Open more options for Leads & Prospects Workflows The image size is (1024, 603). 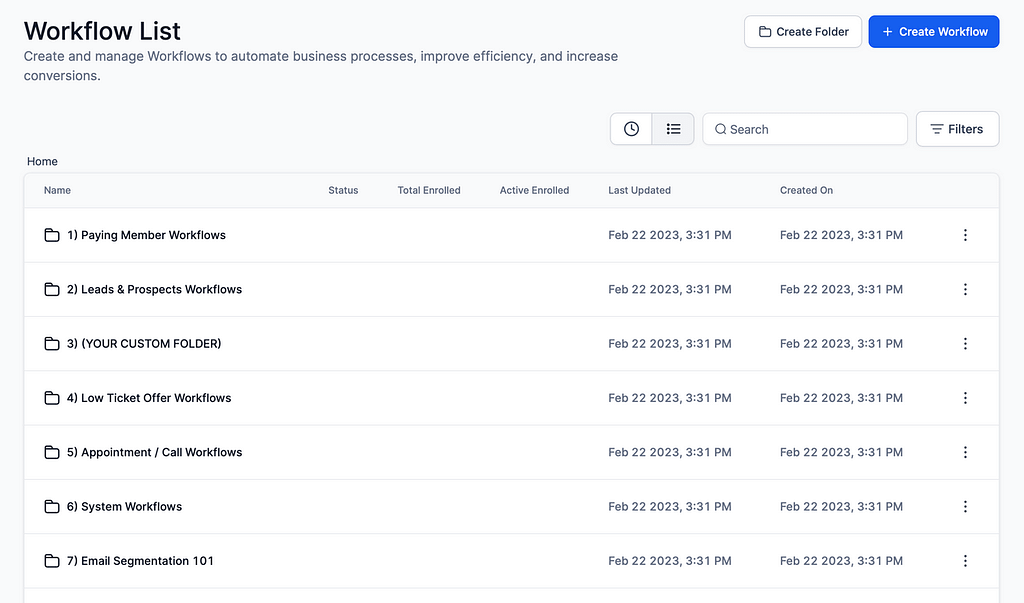965,289
